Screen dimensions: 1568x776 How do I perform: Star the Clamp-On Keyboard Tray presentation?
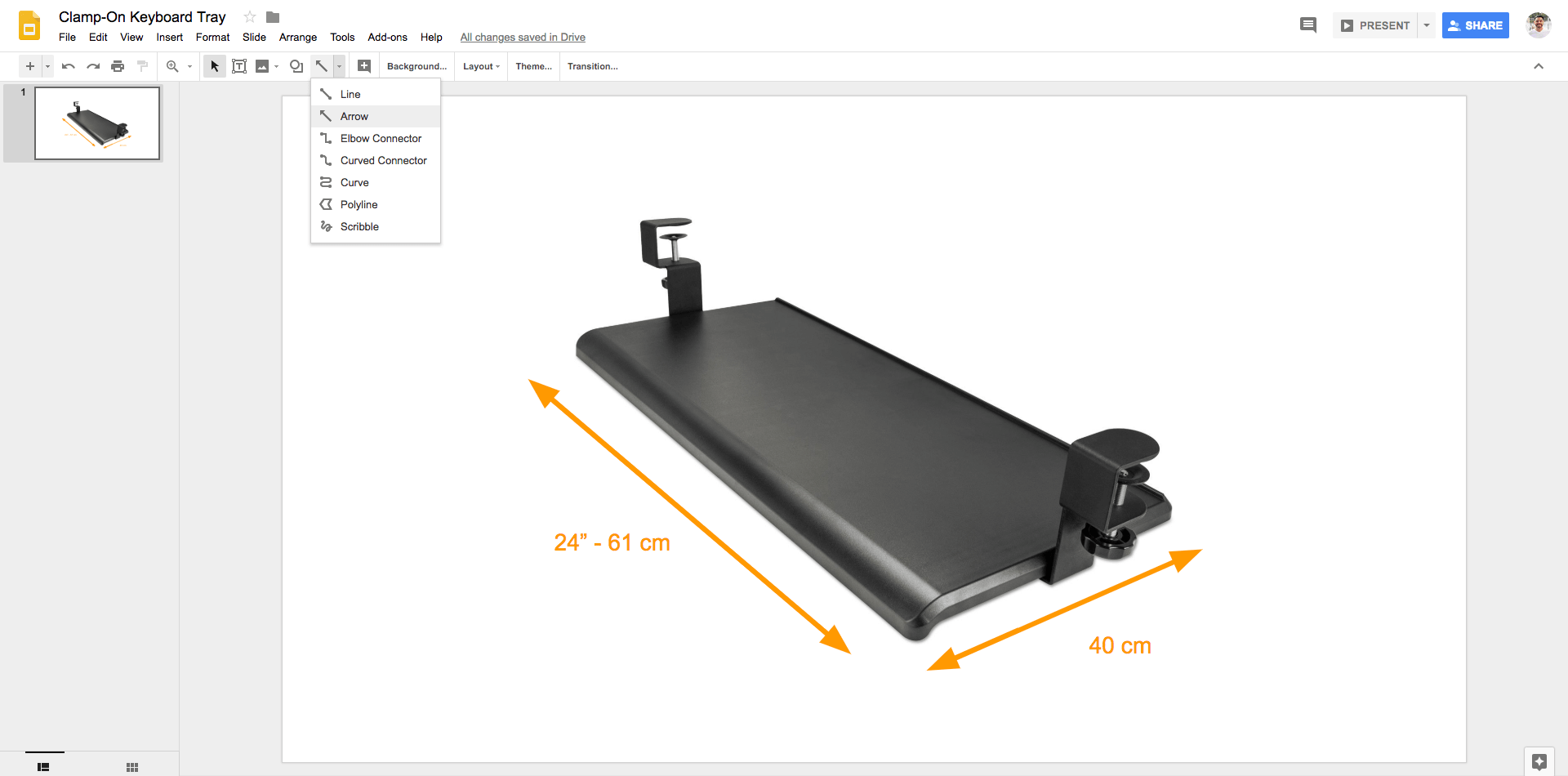(x=250, y=17)
